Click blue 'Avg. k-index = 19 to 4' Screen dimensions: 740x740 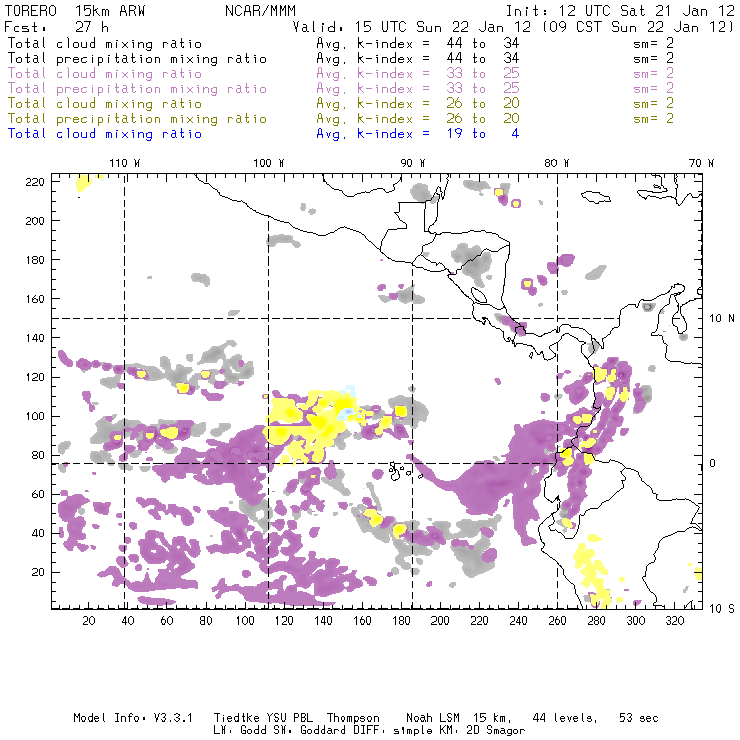click(x=418, y=134)
